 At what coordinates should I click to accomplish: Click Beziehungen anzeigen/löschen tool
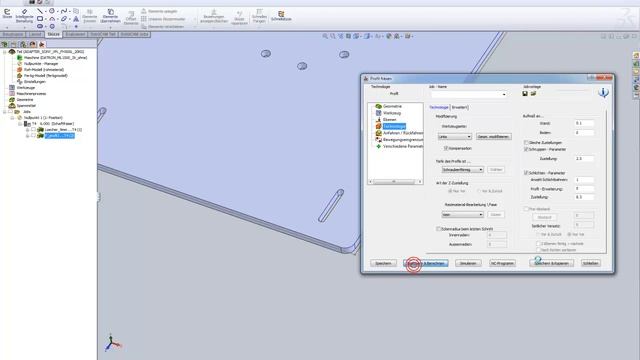click(x=213, y=16)
